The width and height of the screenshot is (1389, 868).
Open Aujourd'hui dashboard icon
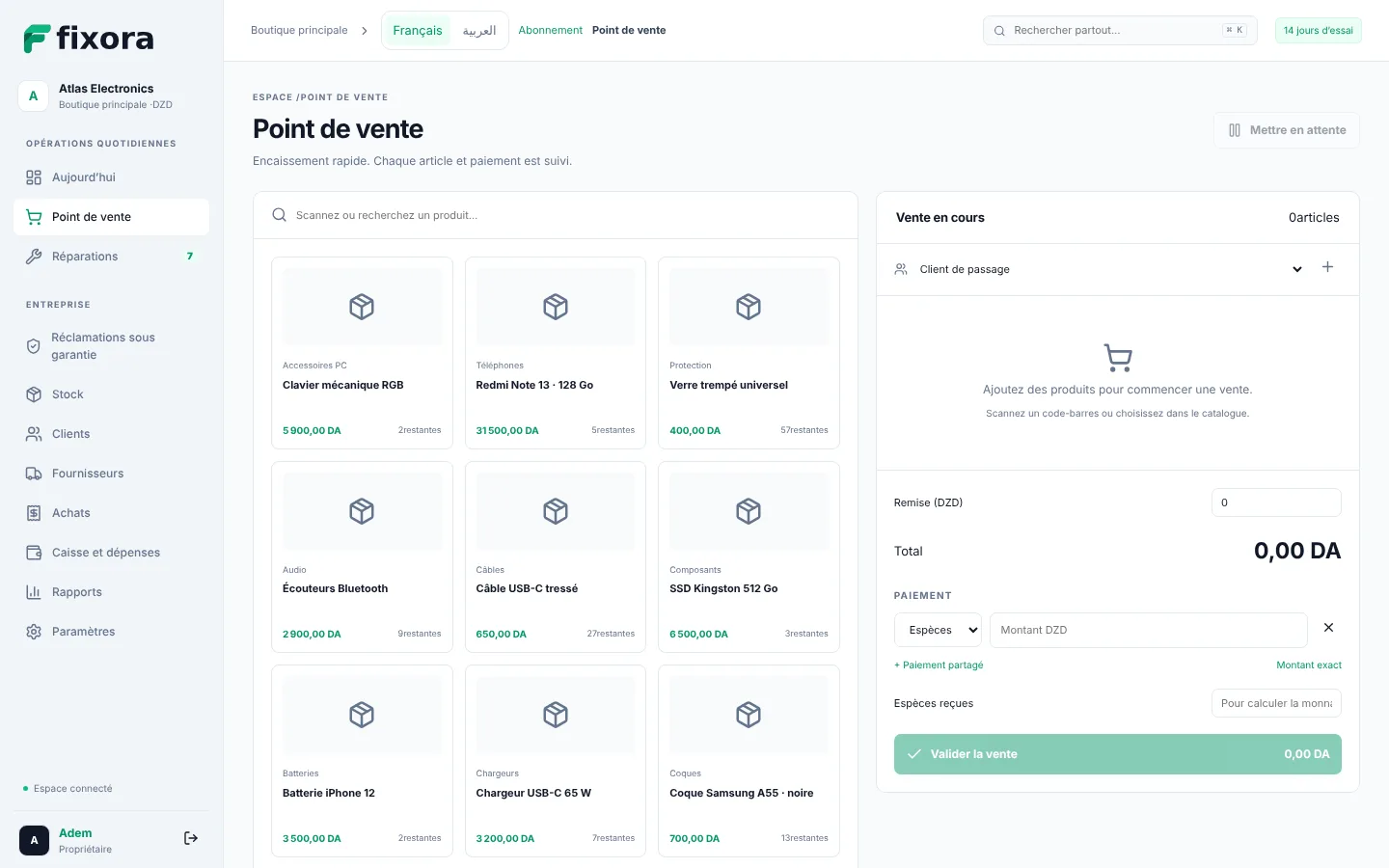coord(34,177)
